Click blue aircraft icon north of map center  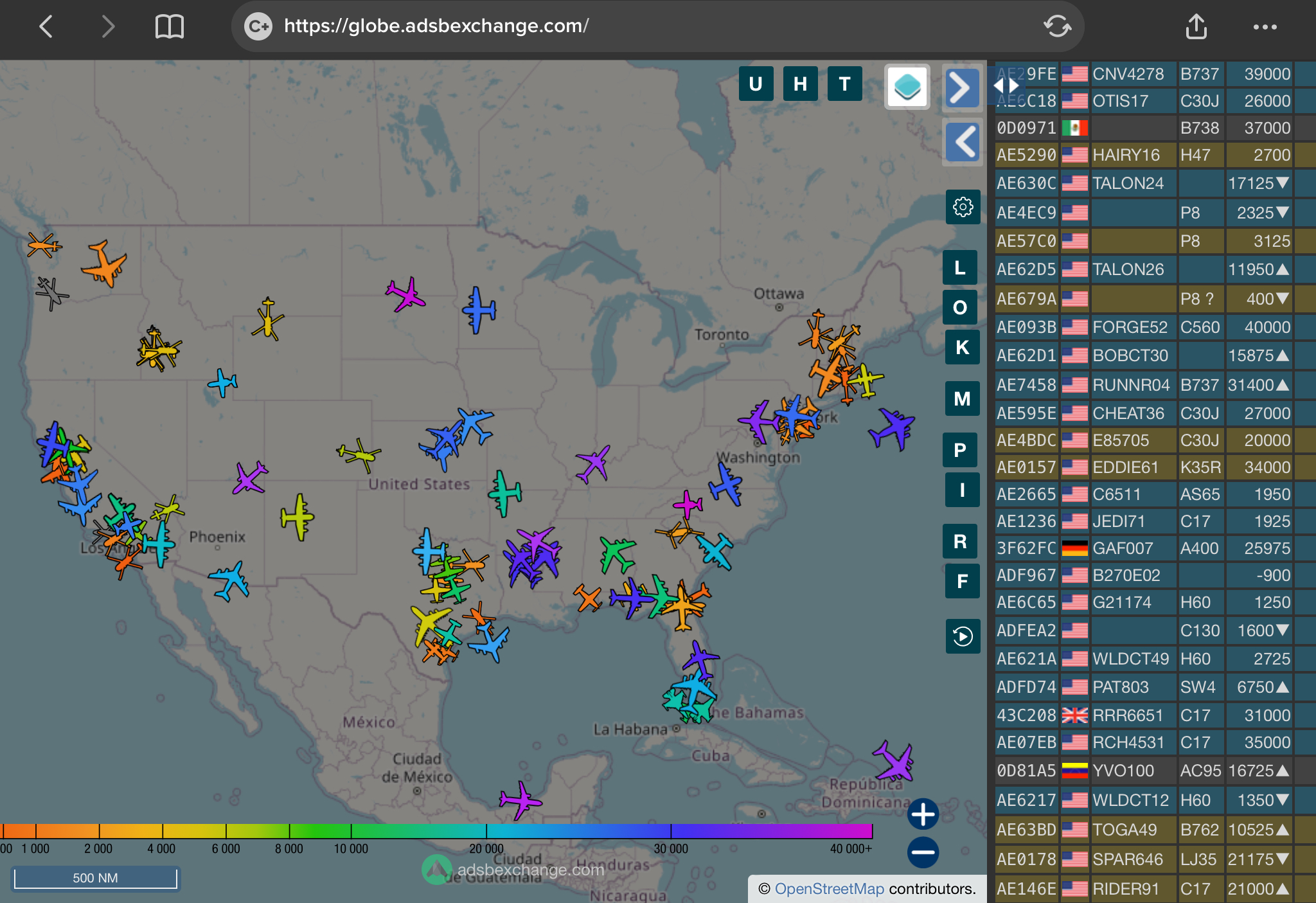479,310
